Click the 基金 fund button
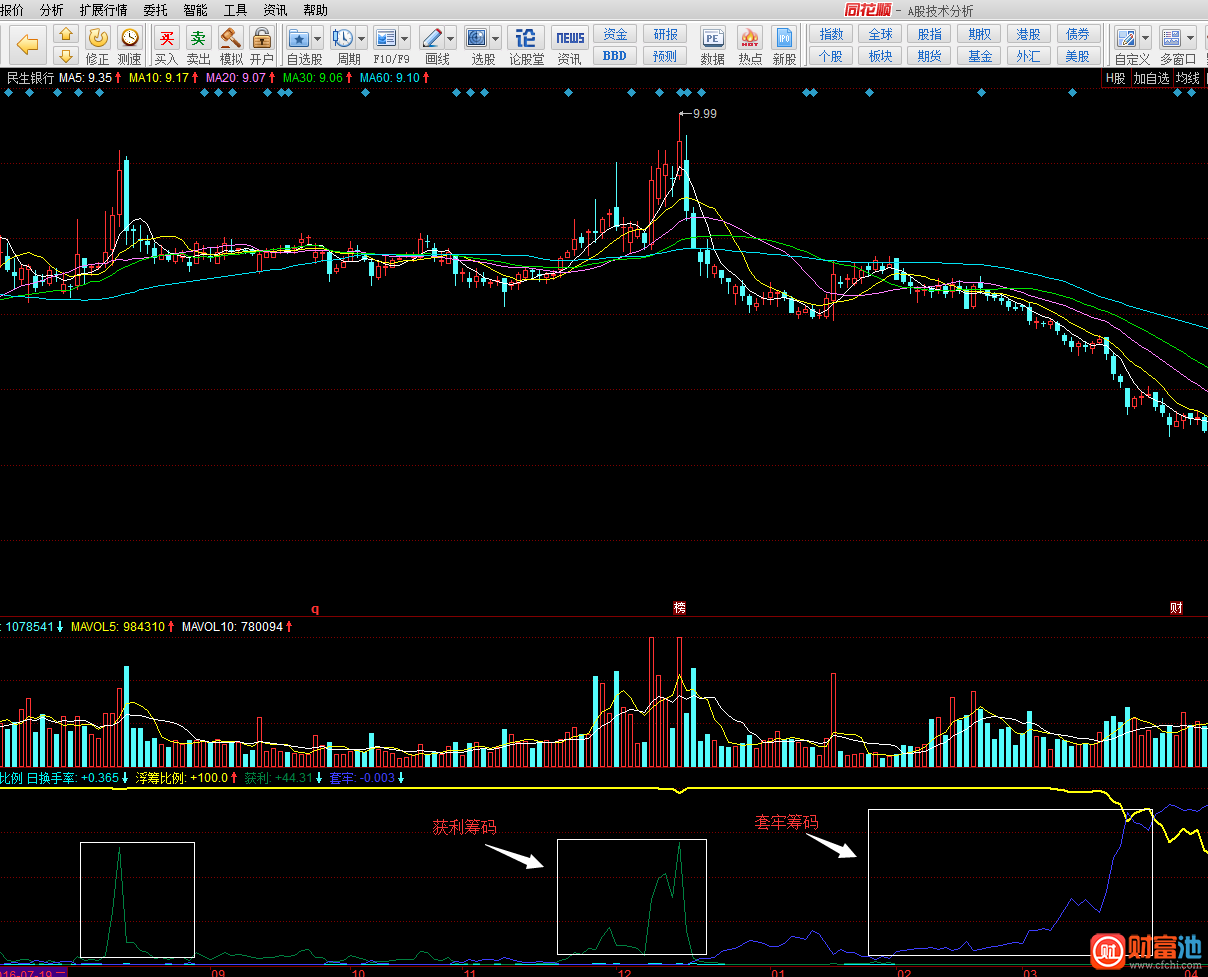This screenshot has width=1208, height=977. pyautogui.click(x=979, y=56)
